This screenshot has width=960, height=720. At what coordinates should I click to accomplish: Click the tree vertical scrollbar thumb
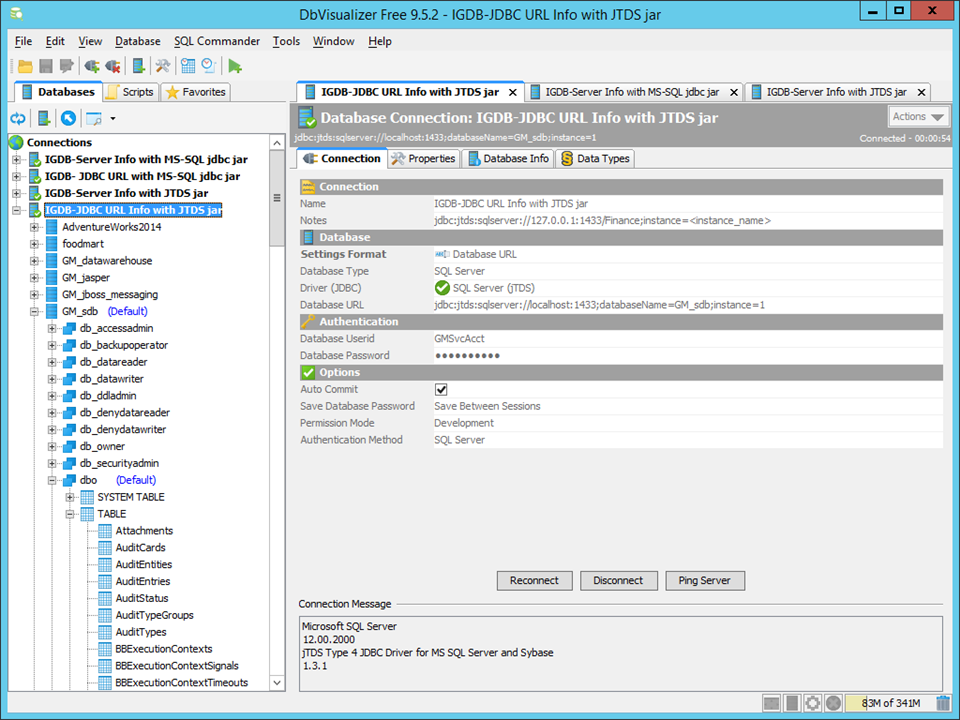(277, 198)
